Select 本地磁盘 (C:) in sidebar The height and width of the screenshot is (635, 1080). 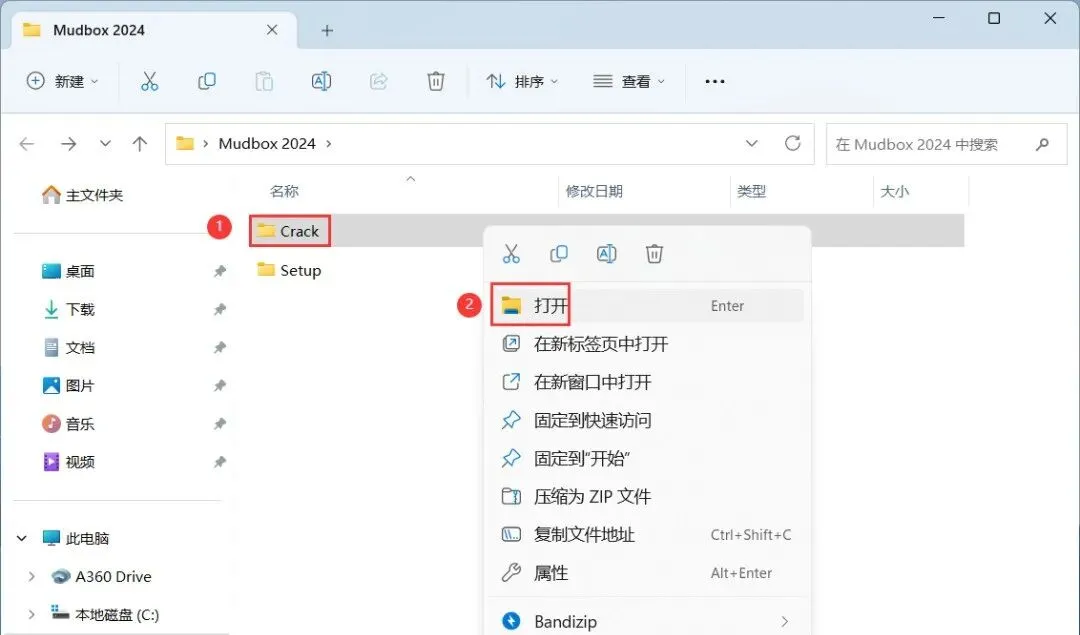coord(105,614)
